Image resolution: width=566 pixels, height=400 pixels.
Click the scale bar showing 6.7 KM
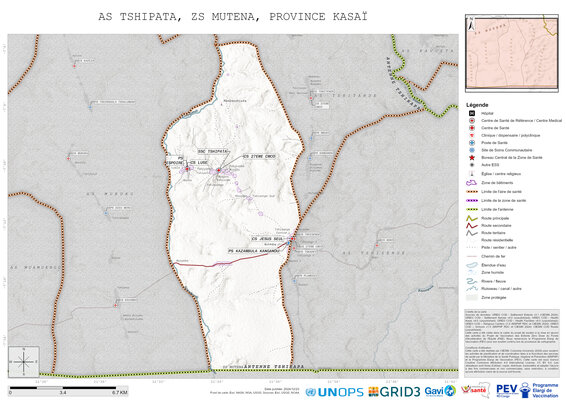click(68, 390)
